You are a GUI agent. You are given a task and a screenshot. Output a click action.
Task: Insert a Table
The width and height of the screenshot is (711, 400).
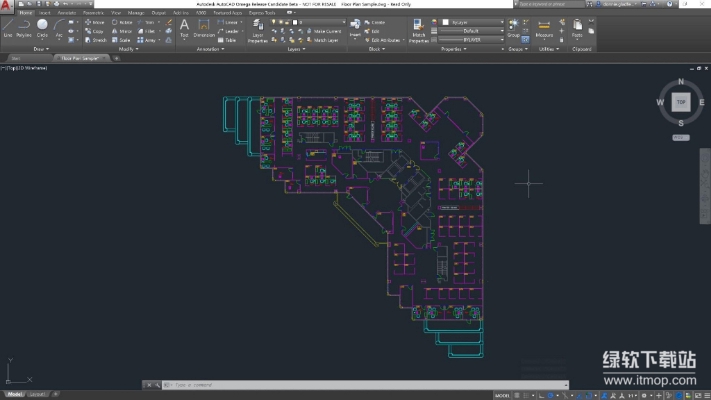[227, 40]
